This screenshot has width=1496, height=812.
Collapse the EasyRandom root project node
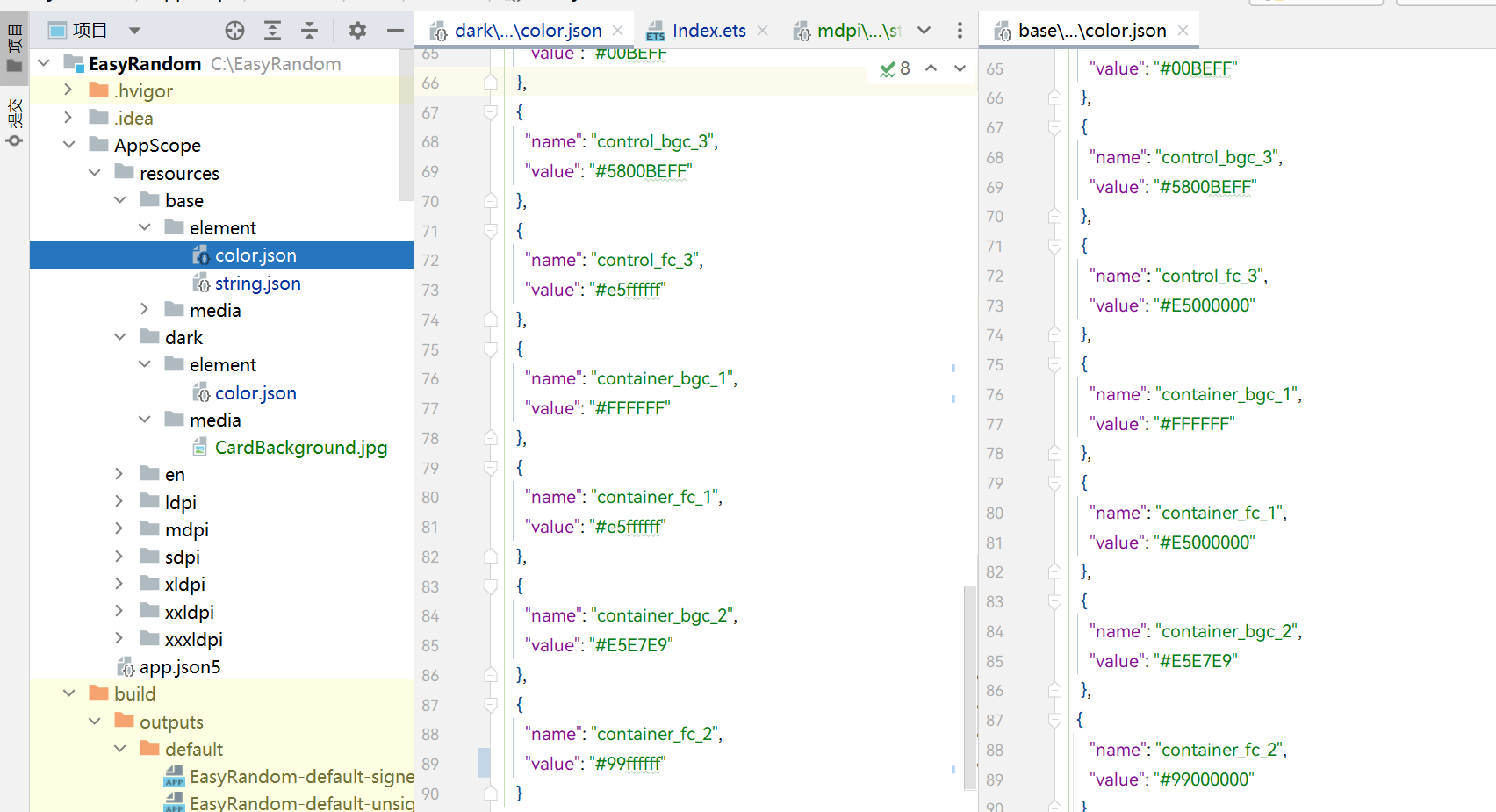coord(44,63)
